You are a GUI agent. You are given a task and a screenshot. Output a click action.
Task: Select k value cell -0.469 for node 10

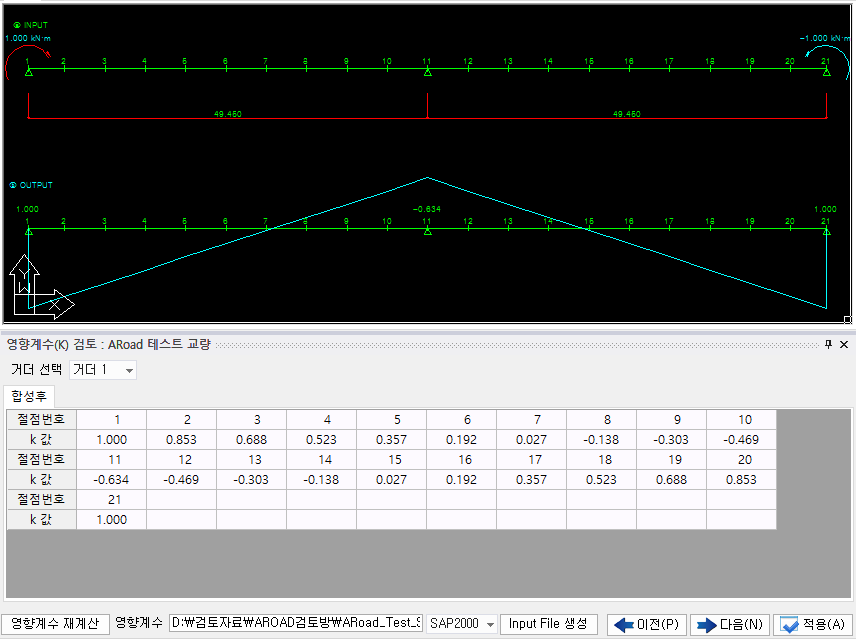(x=741, y=440)
